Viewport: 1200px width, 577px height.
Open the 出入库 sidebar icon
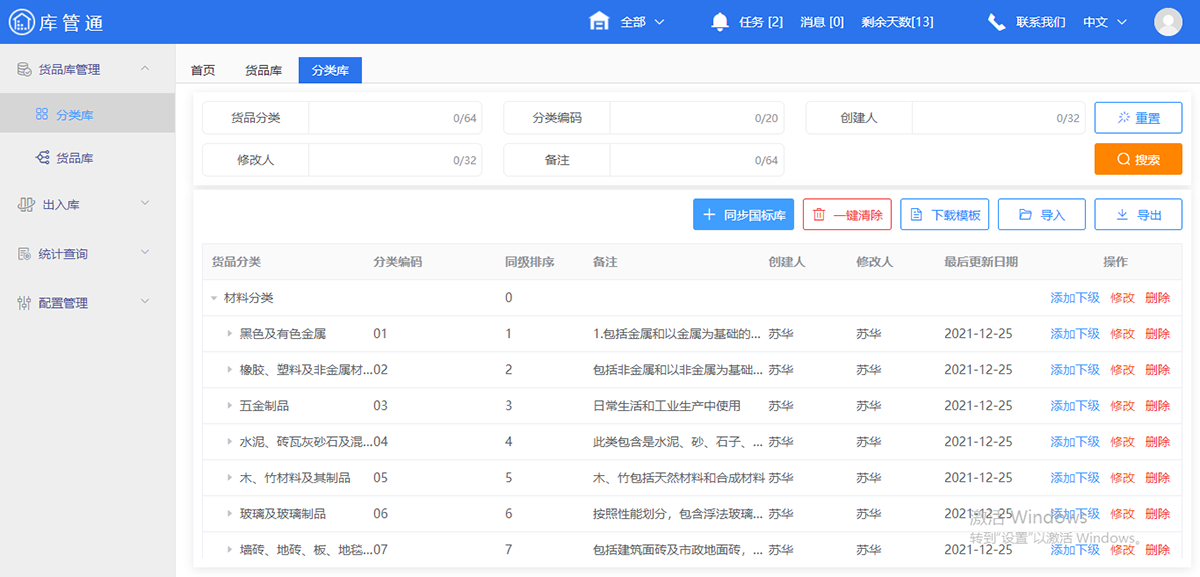point(24,205)
